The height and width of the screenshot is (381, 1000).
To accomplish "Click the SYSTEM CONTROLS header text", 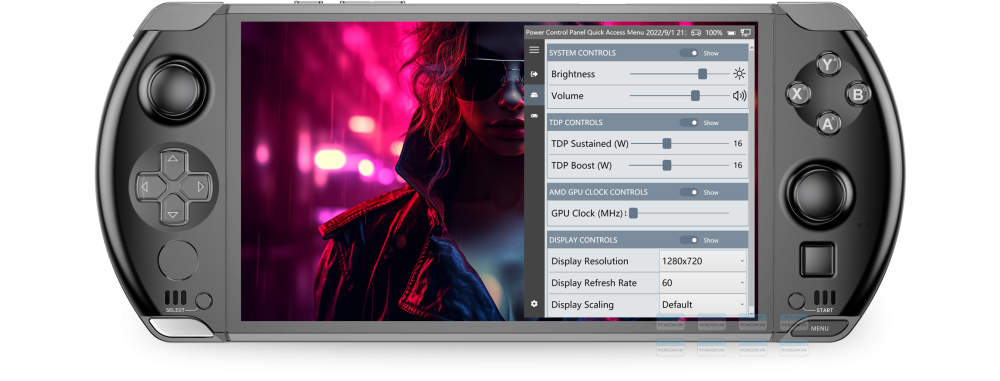I will tap(582, 53).
